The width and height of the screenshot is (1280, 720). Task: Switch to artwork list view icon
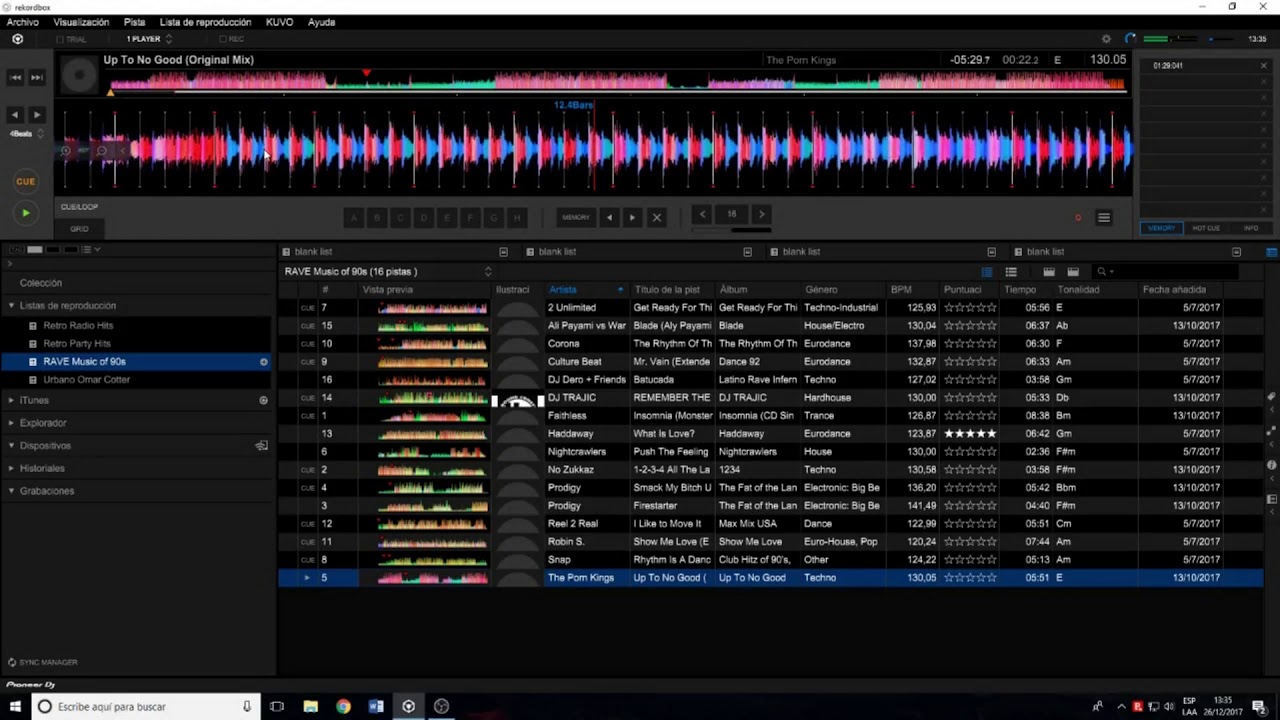point(1011,272)
